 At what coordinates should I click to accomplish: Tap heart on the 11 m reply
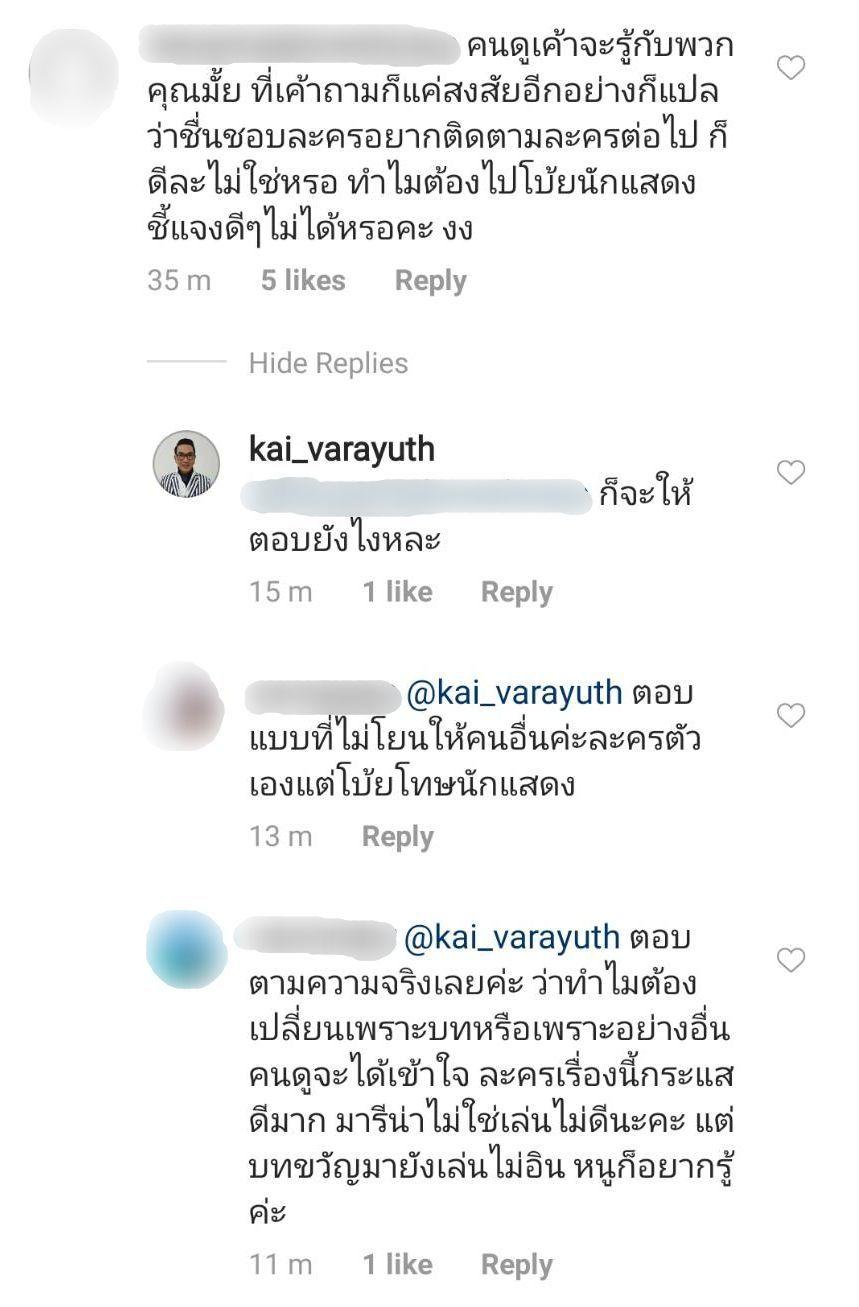coord(791,961)
